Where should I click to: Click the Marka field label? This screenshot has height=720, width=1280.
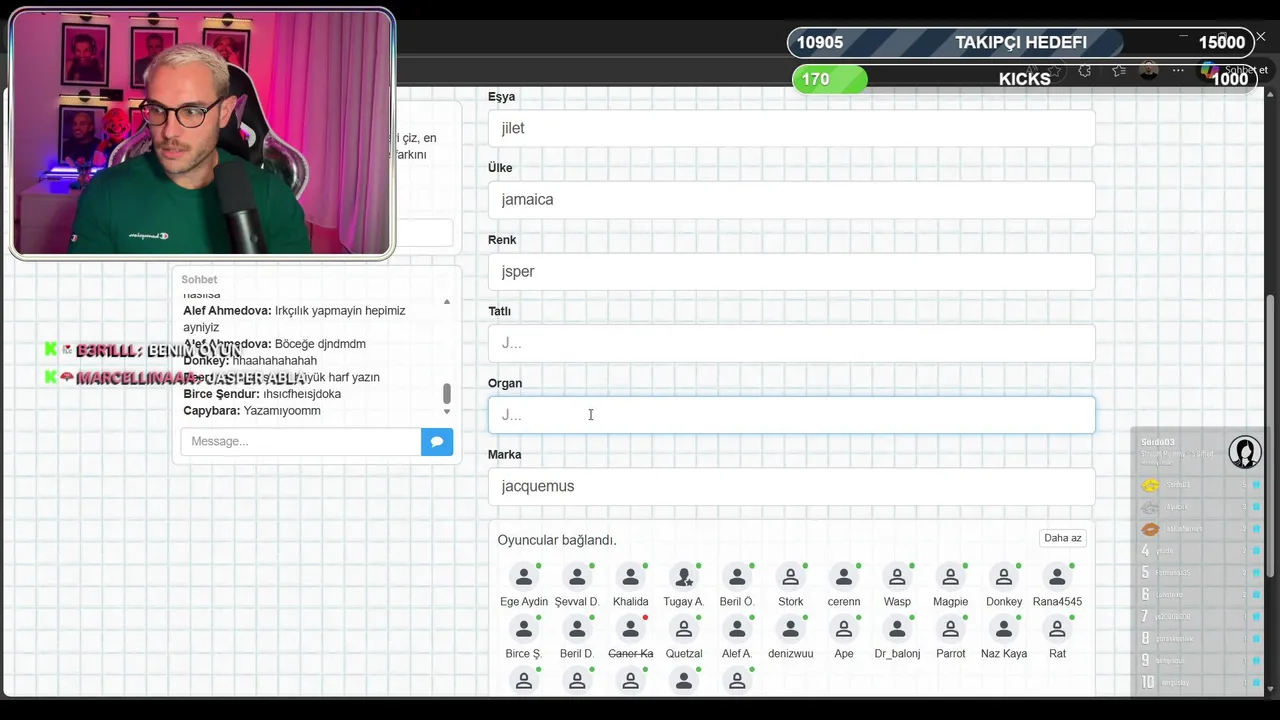(x=505, y=454)
